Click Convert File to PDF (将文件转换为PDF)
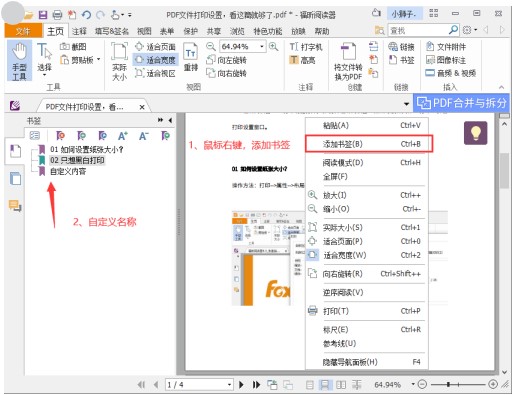Viewport: 513px width, 395px height. click(x=348, y=61)
